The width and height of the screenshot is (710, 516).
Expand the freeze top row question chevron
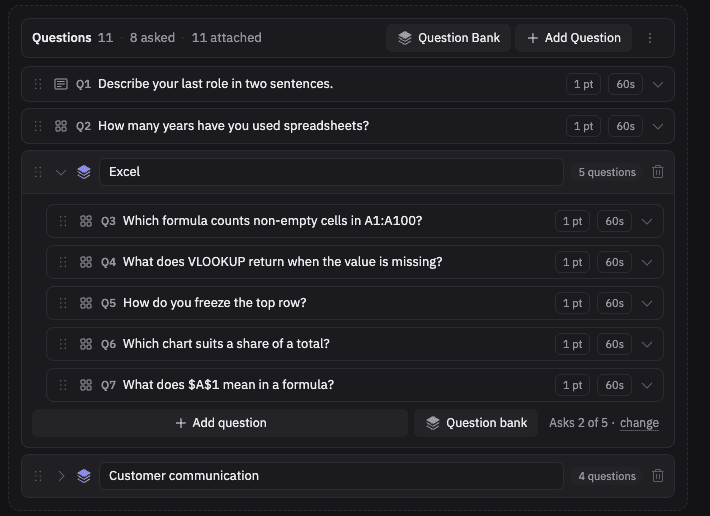click(x=647, y=303)
